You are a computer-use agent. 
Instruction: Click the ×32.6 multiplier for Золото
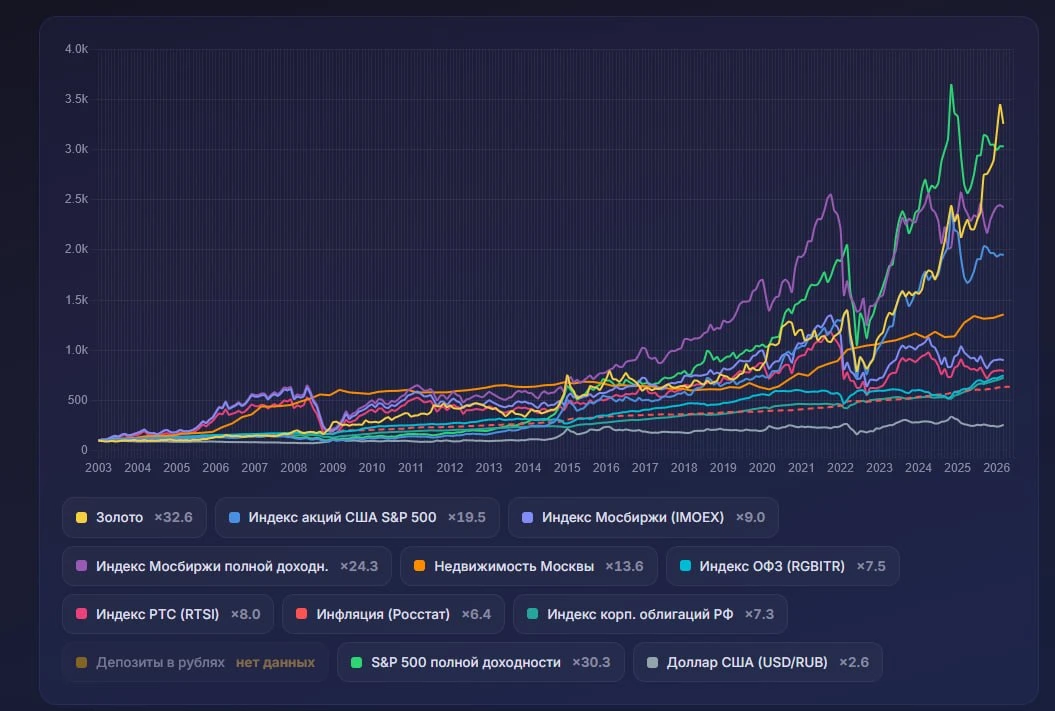[x=173, y=517]
